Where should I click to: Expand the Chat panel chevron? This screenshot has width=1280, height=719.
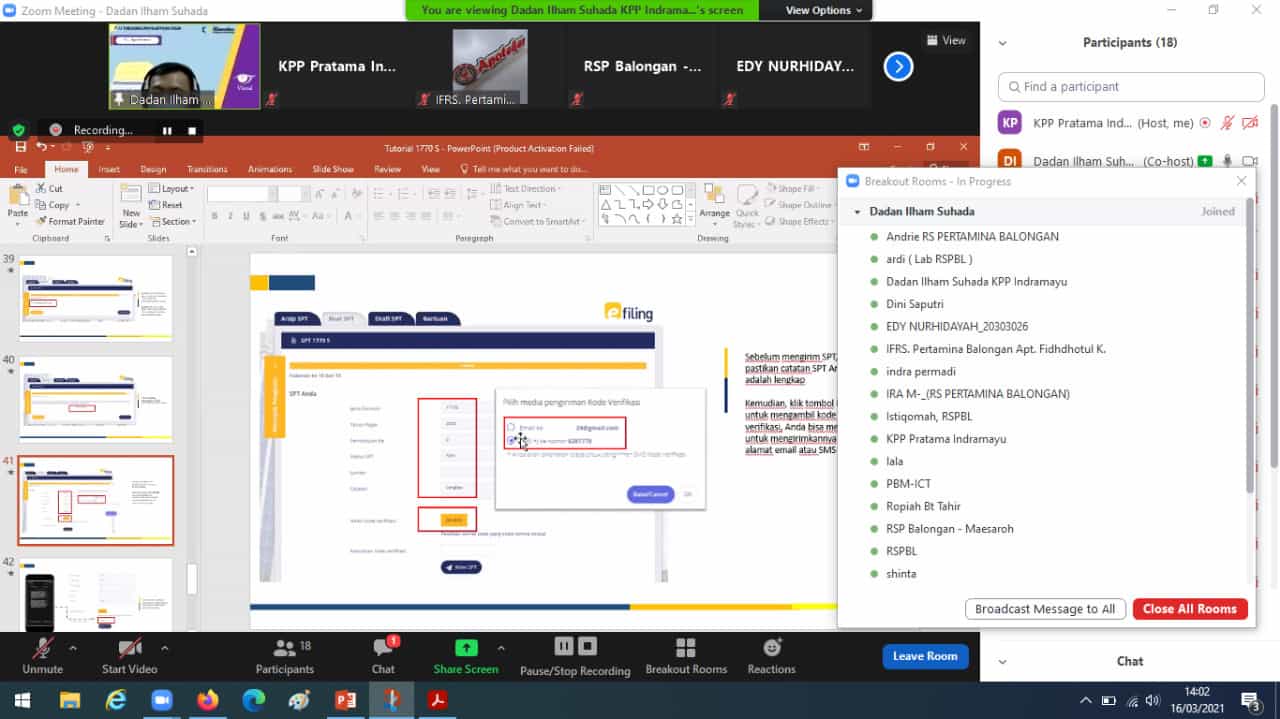[x=1002, y=661]
